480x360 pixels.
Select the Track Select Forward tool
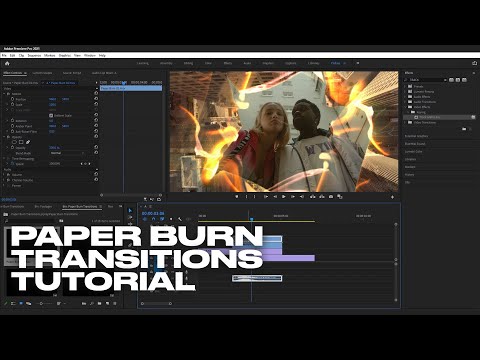pos(130,217)
